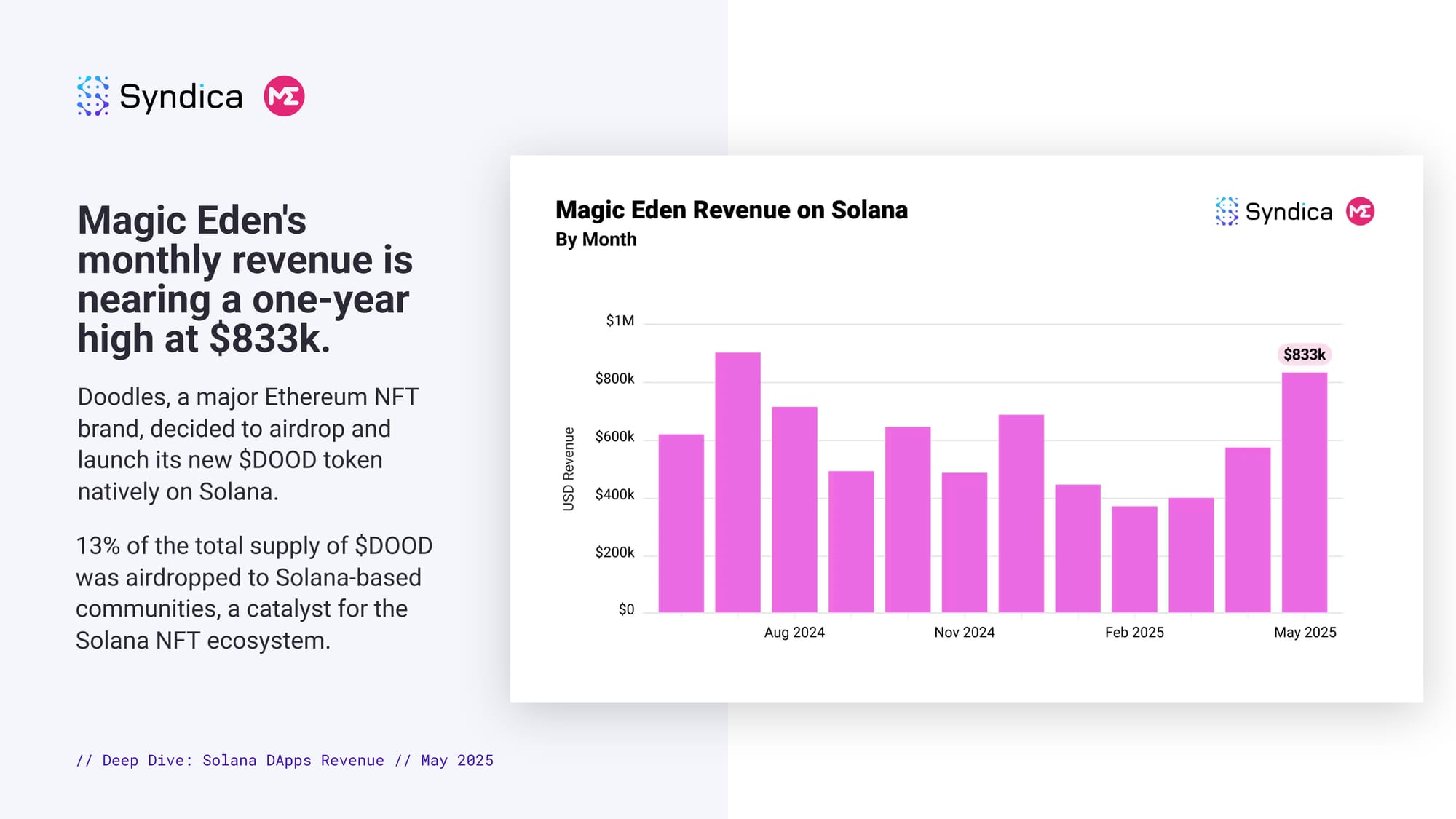This screenshot has height=819, width=1456.
Task: Click the footer 'Deep Dive: Solana DApps Revenue'
Action: pyautogui.click(x=285, y=760)
